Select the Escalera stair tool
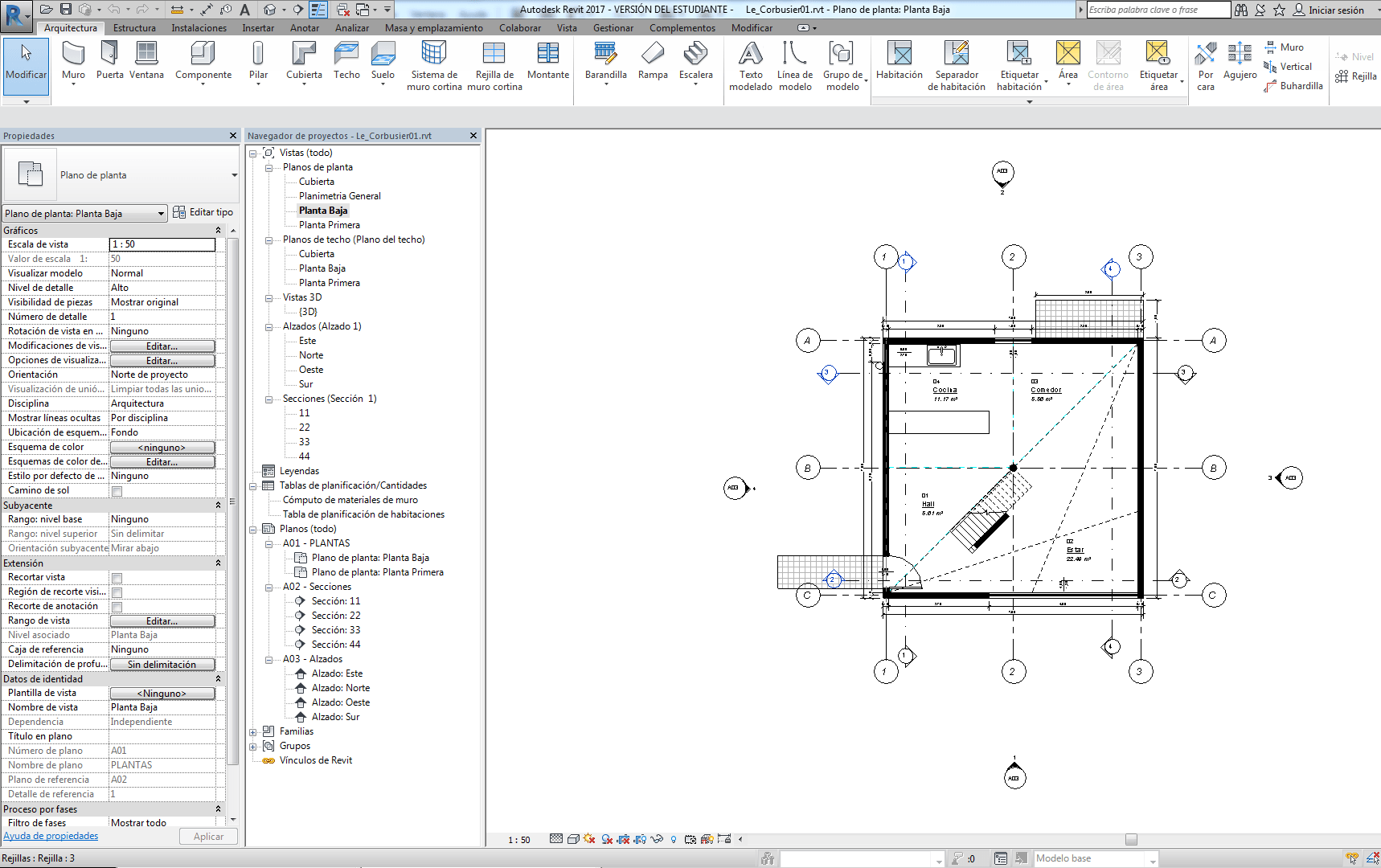 click(696, 61)
